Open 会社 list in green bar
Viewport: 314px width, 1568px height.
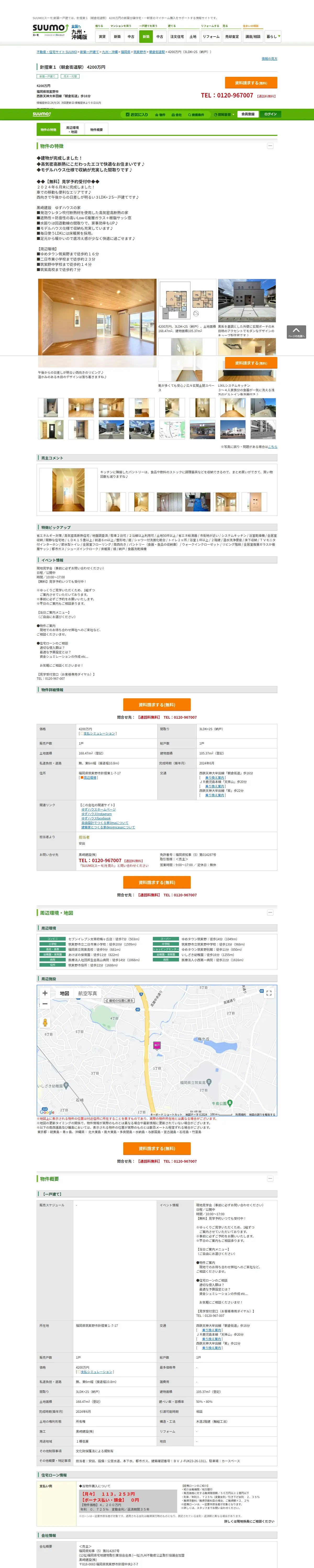point(177,114)
